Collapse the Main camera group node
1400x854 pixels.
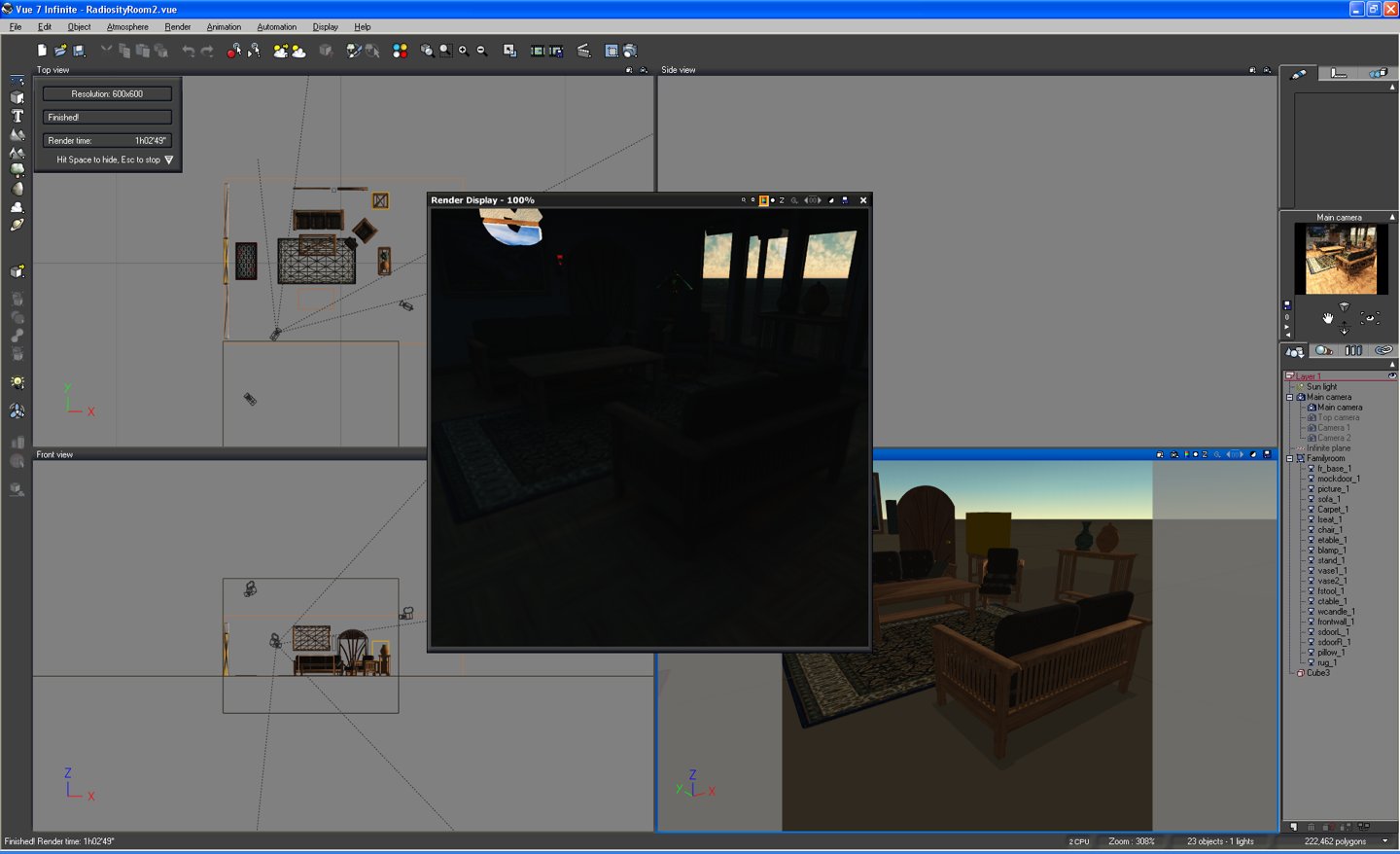point(1290,397)
